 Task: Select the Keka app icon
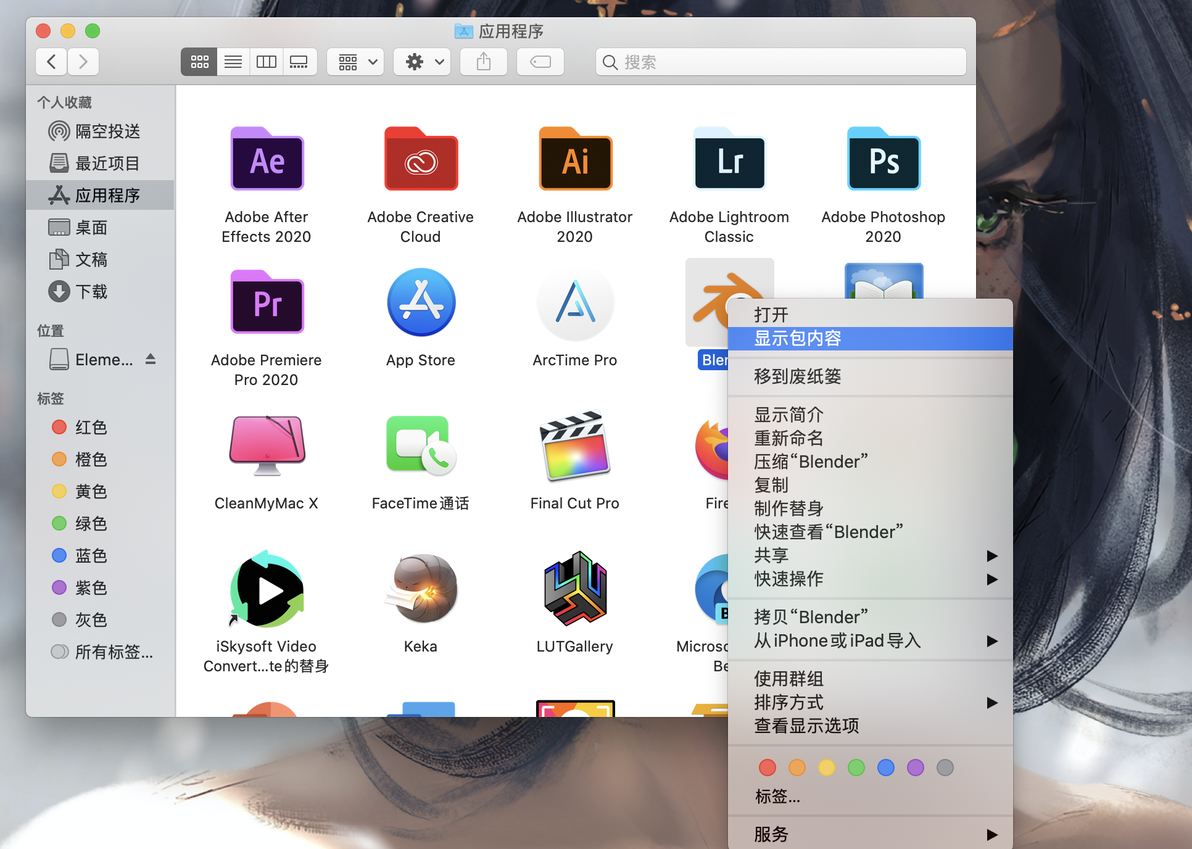pos(420,589)
